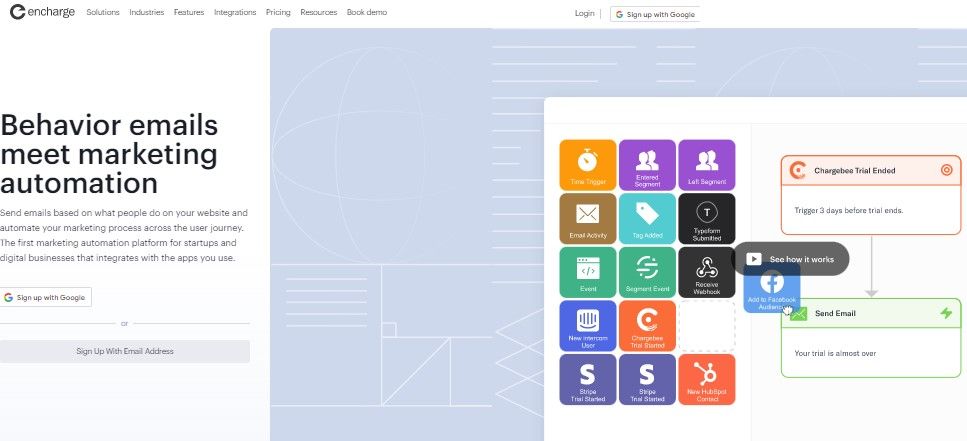The height and width of the screenshot is (441, 967).
Task: Click 'Trigger 3 days before trial ends.' text
Action: point(849,210)
